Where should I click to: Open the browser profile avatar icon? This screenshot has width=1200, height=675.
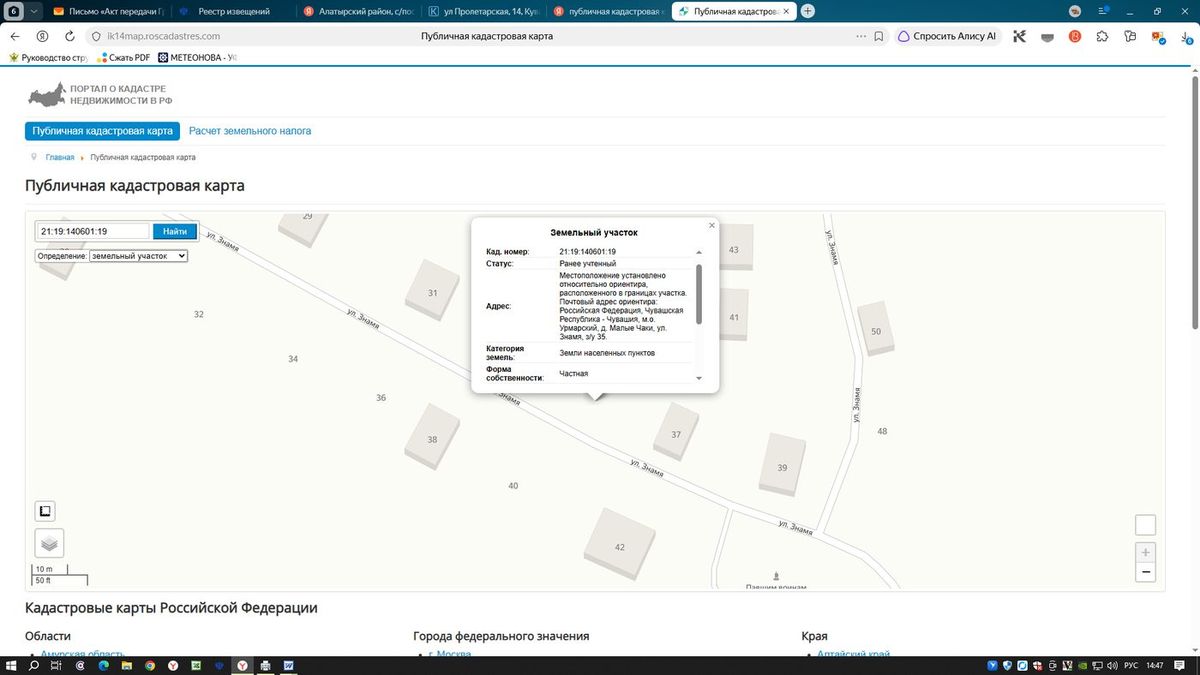tap(1075, 11)
